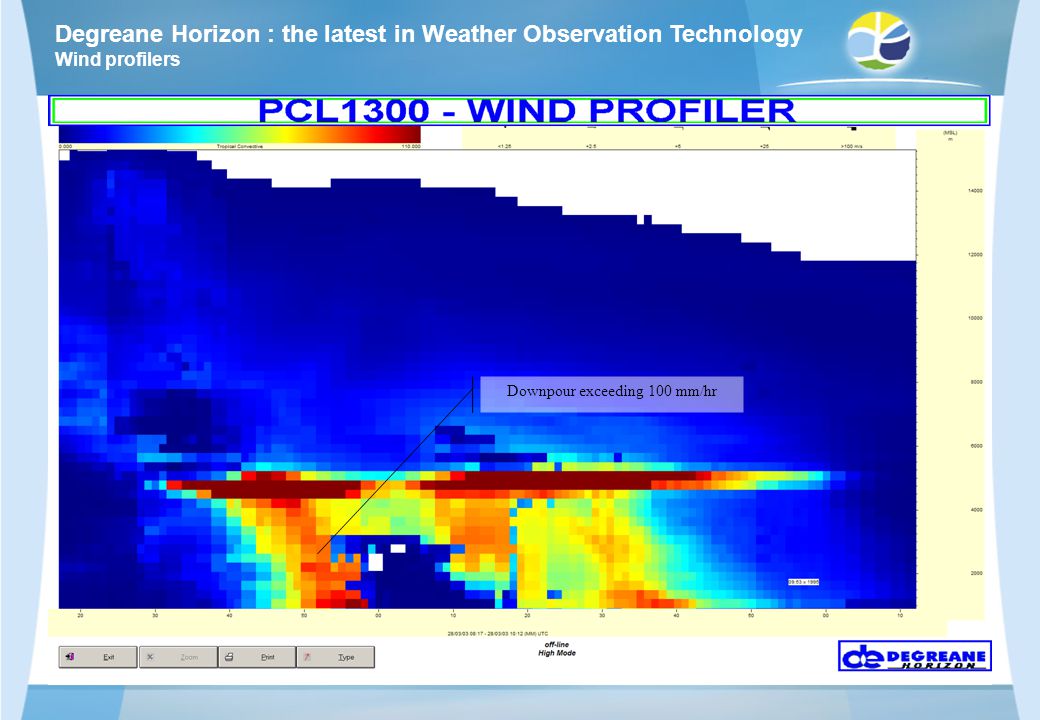
Task: Click the UTC date range under the chart
Action: pyautogui.click(x=497, y=634)
